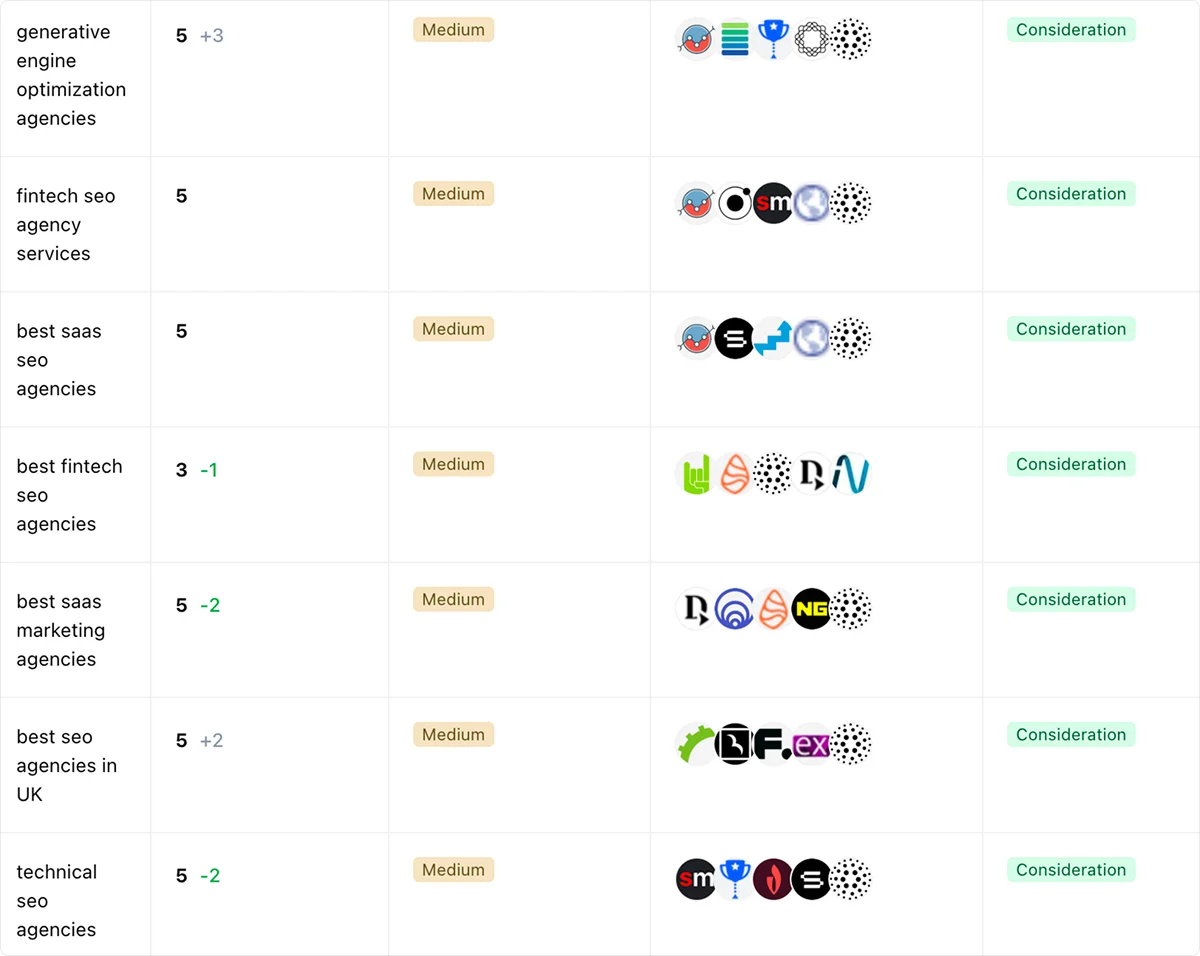Click yellow NG icon in best saas marketing agencies row

click(811, 609)
